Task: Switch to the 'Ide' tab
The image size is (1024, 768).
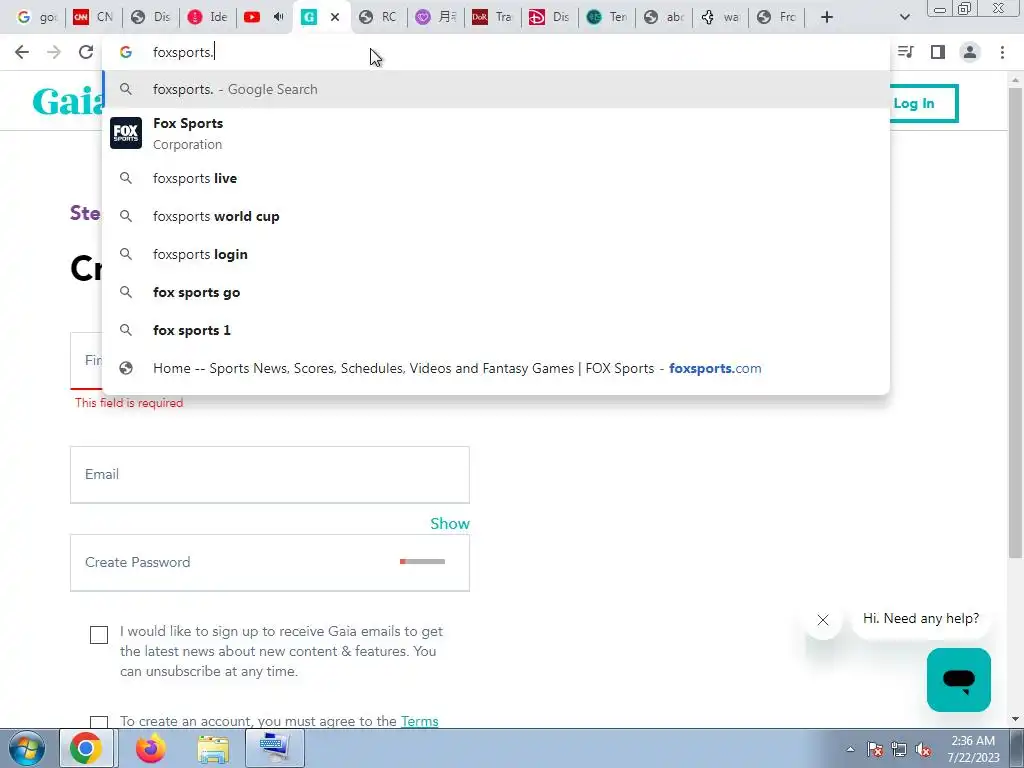Action: point(208,17)
